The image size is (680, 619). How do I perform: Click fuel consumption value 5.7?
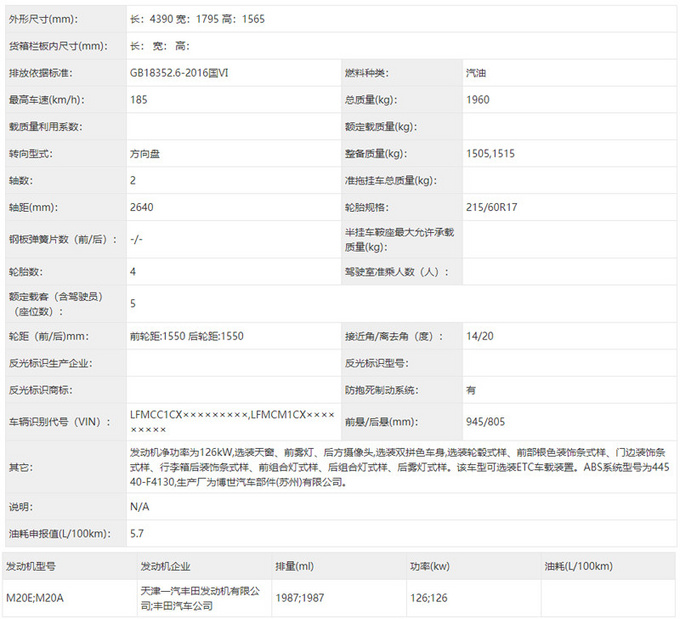click(x=137, y=534)
